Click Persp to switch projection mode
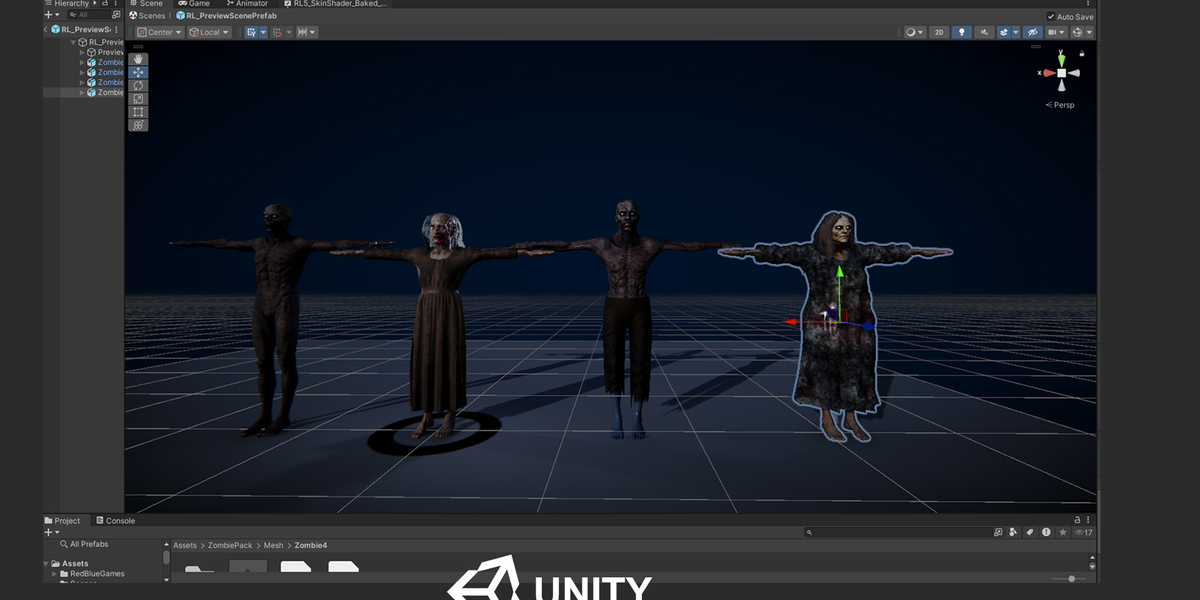Screen dimensions: 1200x600 (1063, 105)
